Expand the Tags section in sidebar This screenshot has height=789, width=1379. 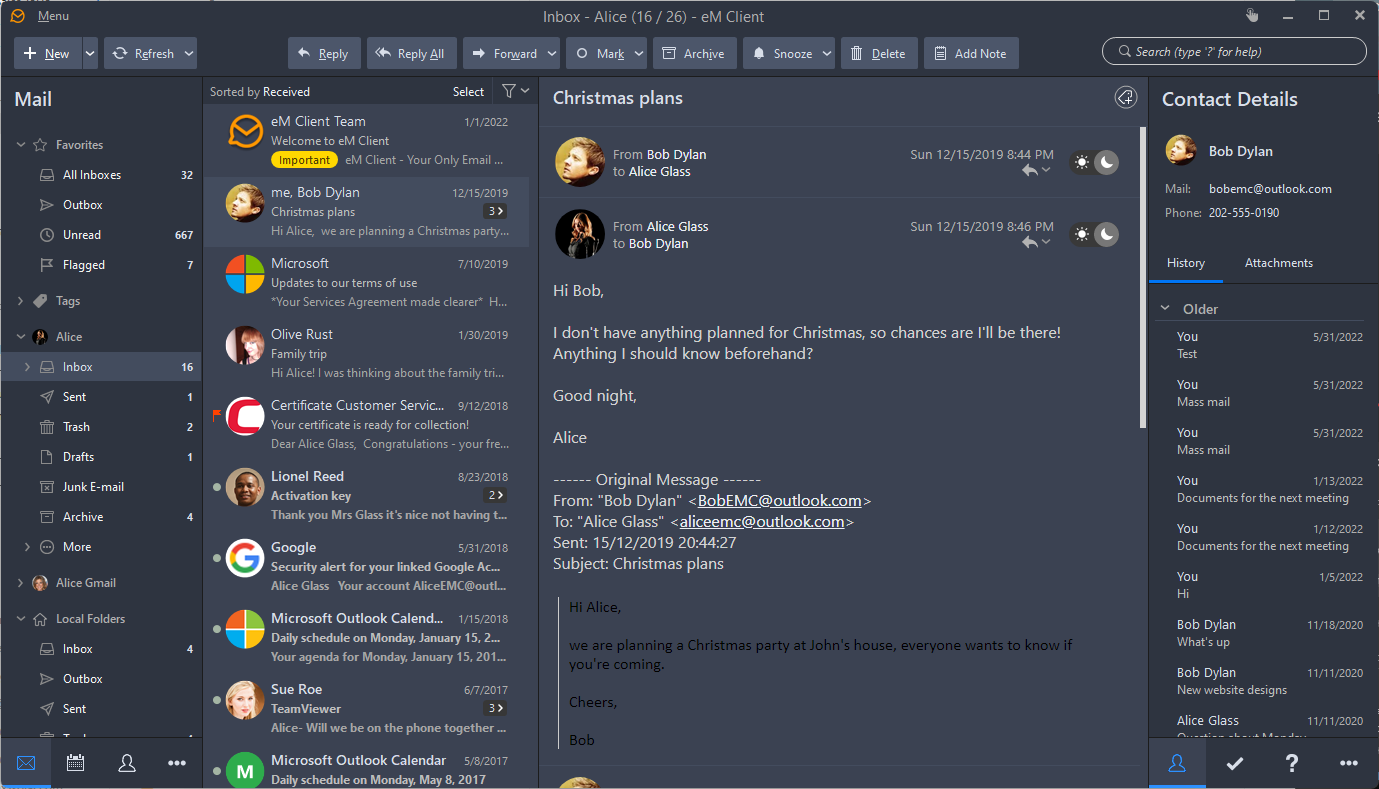pyautogui.click(x=21, y=301)
